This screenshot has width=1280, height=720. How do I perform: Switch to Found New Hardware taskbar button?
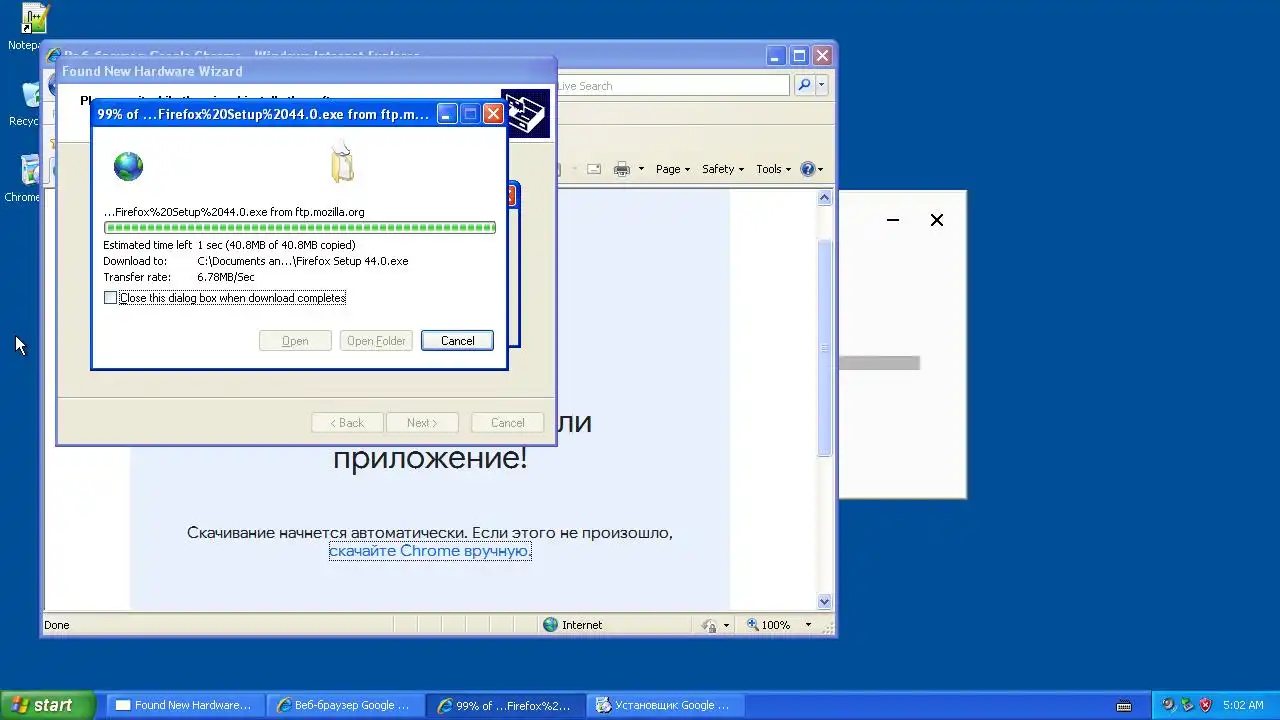pos(185,705)
